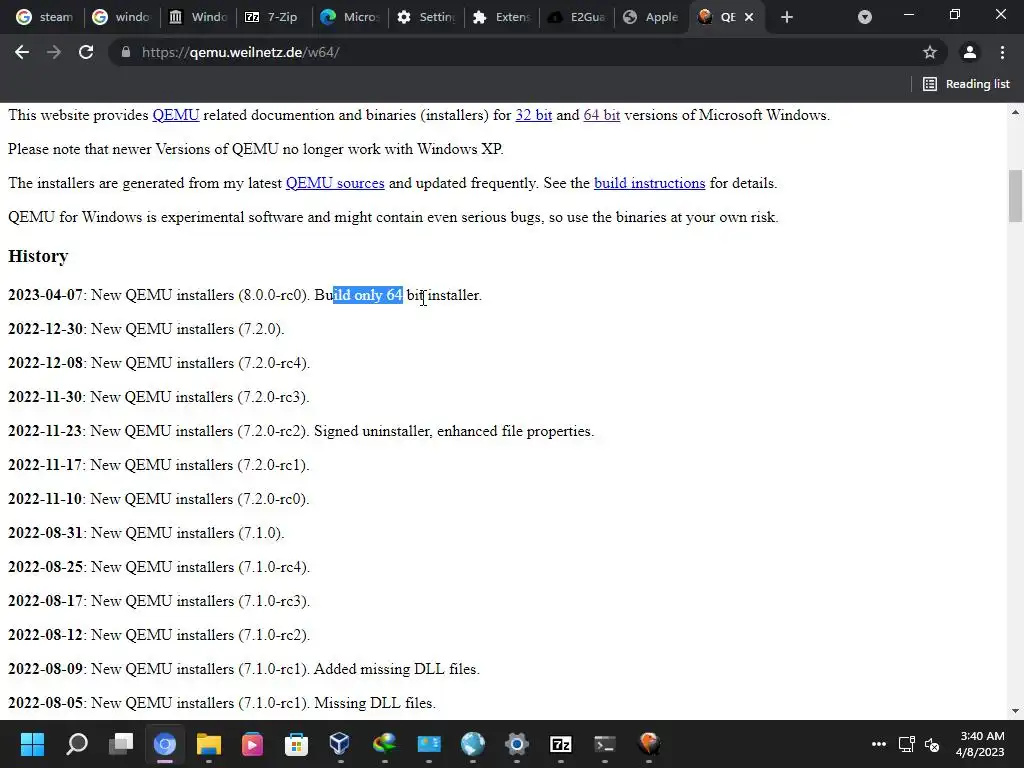Image resolution: width=1024 pixels, height=768 pixels.
Task: Show hidden tray icons overflow
Action: pos(879,744)
